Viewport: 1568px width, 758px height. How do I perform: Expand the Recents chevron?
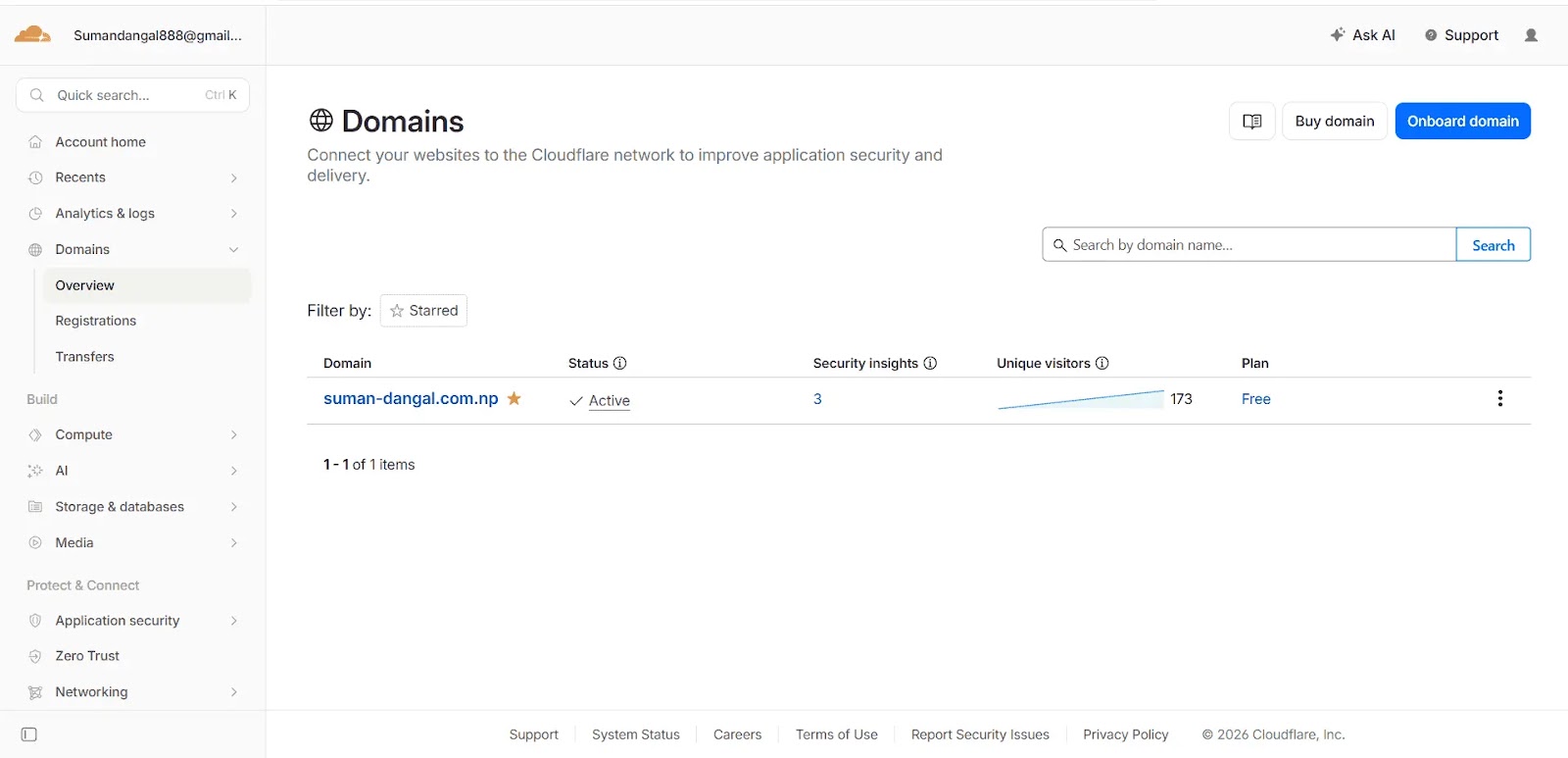click(233, 177)
